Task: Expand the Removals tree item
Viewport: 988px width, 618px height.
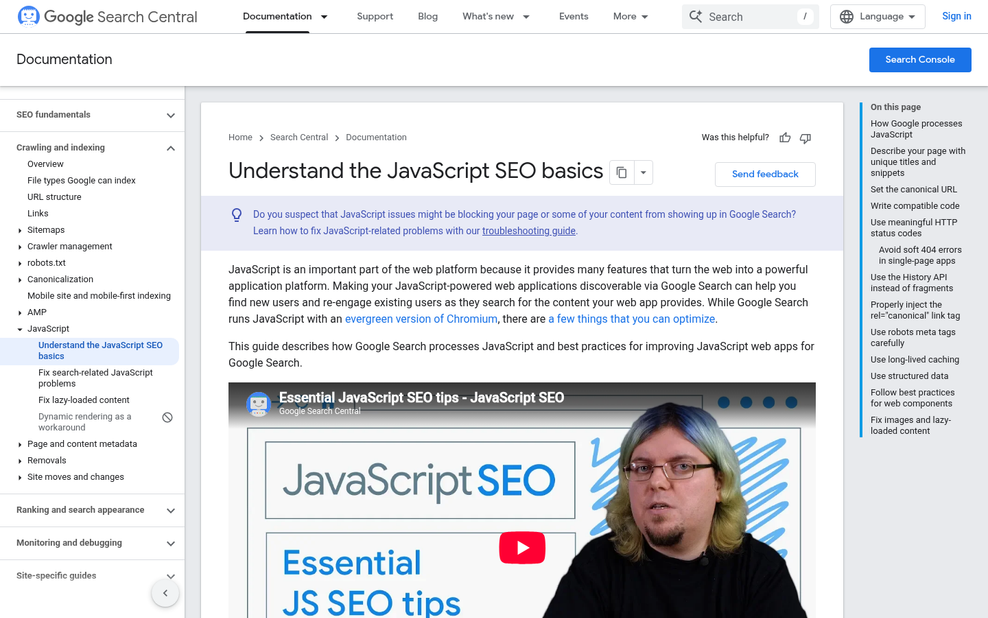Action: 20,461
